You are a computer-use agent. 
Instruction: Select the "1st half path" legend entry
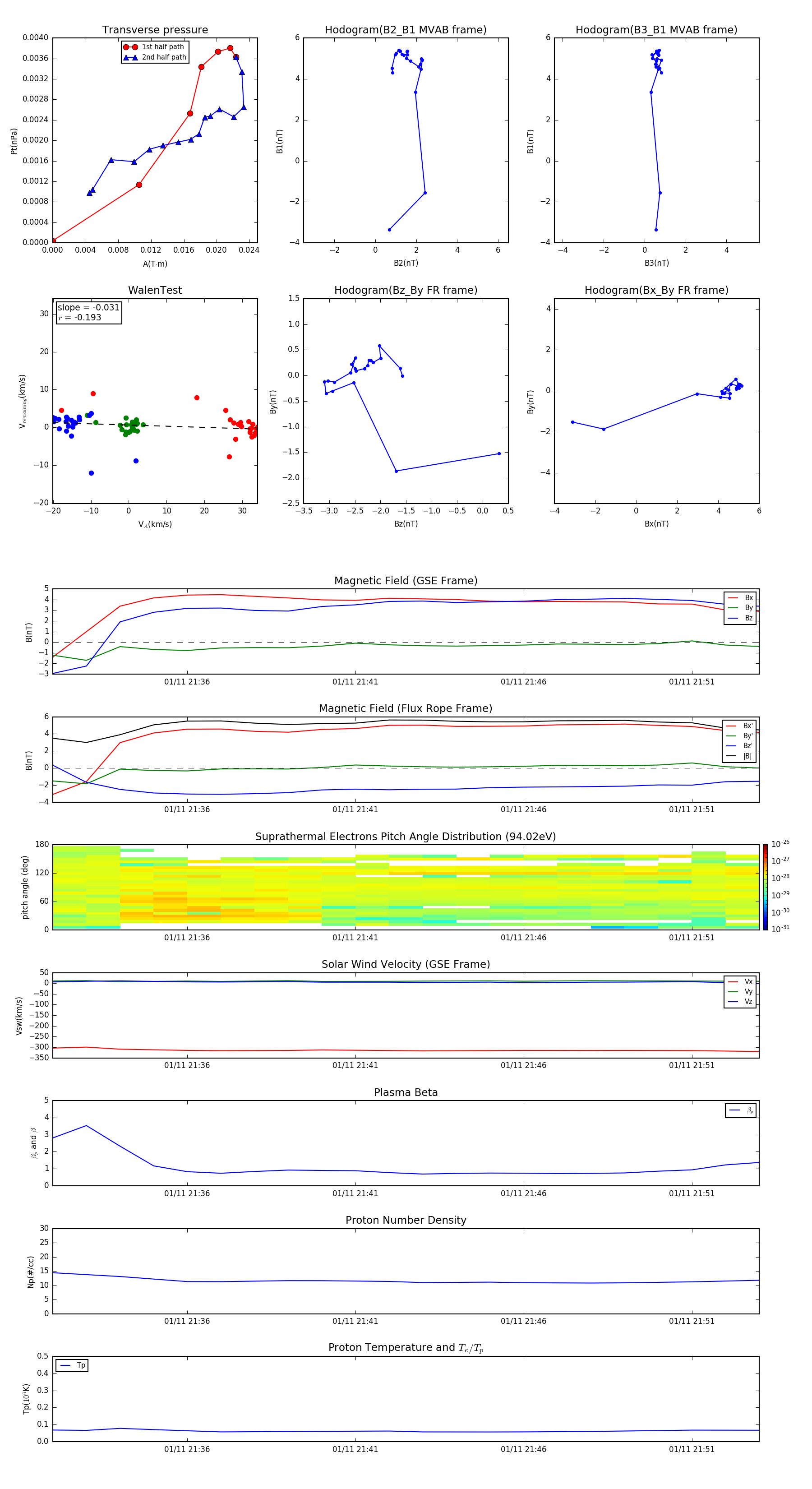(x=155, y=47)
